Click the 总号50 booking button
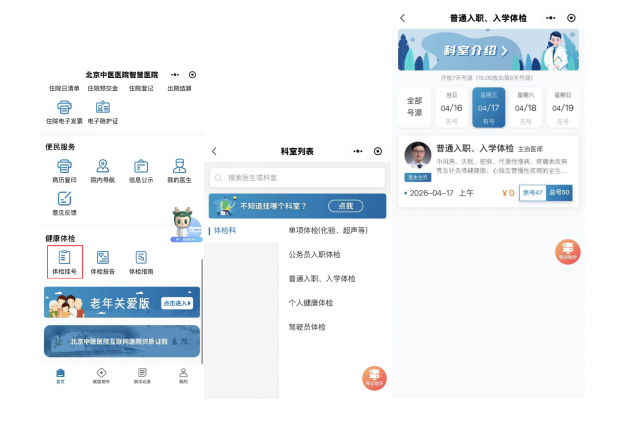Screen dimensions: 617x423 pyautogui.click(x=559, y=192)
